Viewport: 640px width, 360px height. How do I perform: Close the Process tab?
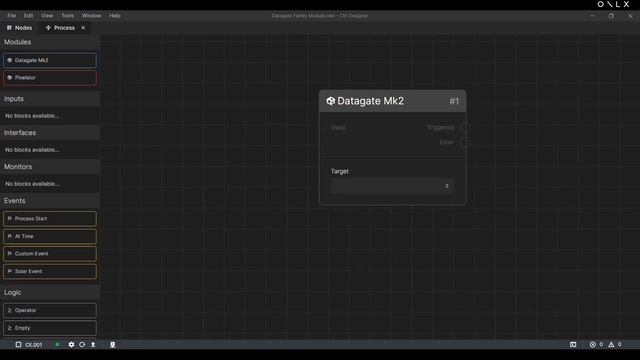tap(83, 28)
